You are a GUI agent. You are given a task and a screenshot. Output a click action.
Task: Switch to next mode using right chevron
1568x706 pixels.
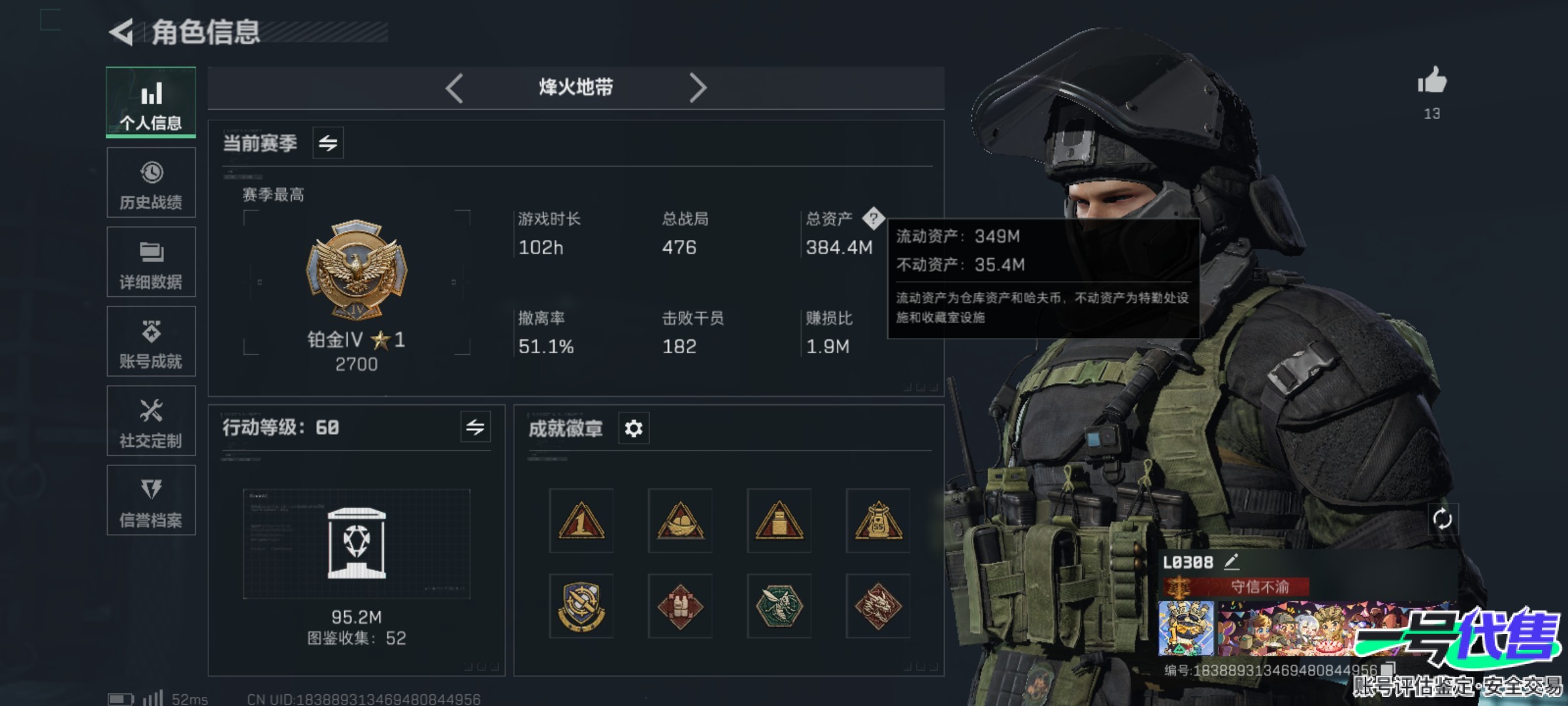[698, 88]
